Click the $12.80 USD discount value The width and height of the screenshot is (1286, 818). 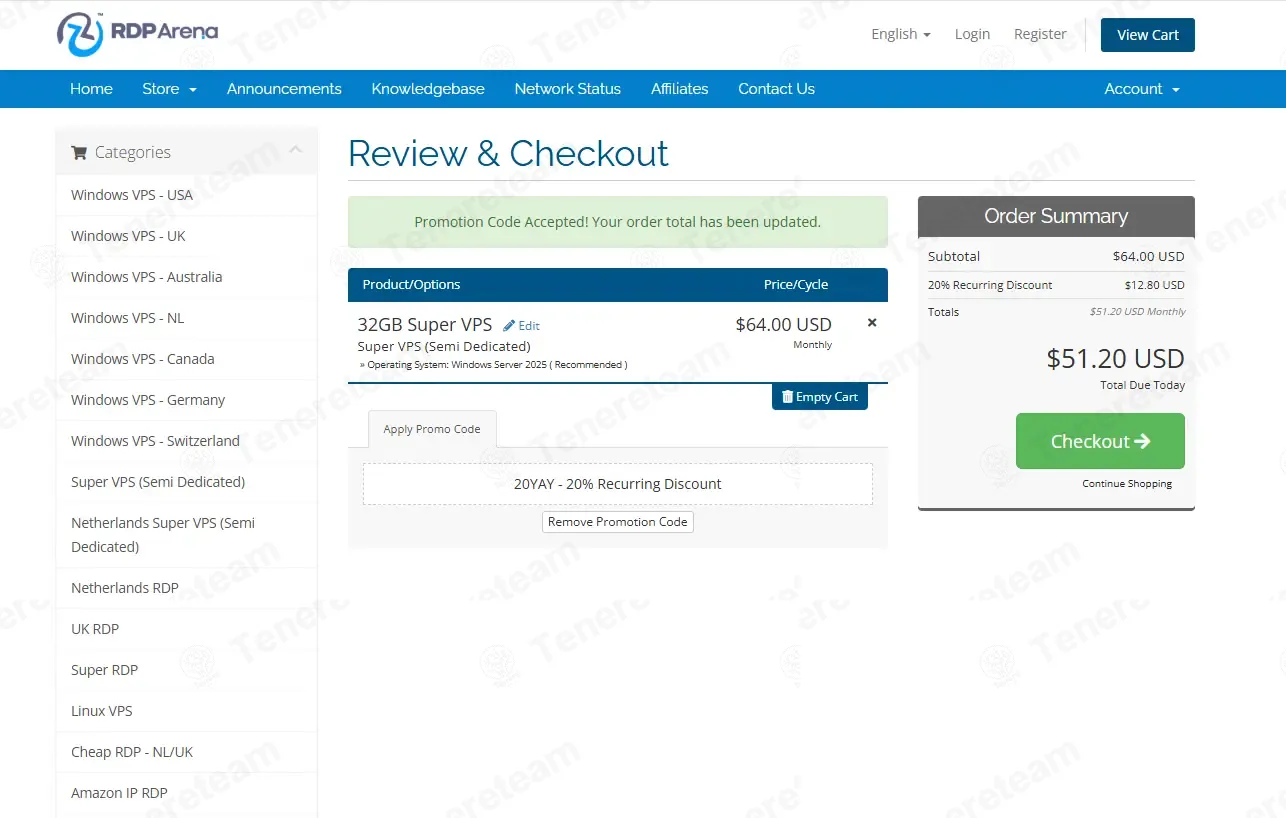click(1154, 285)
